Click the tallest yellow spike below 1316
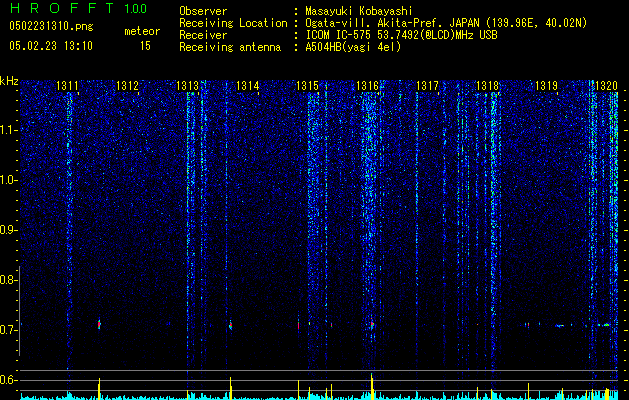The height and width of the screenshot is (400, 629). pyautogui.click(x=371, y=386)
